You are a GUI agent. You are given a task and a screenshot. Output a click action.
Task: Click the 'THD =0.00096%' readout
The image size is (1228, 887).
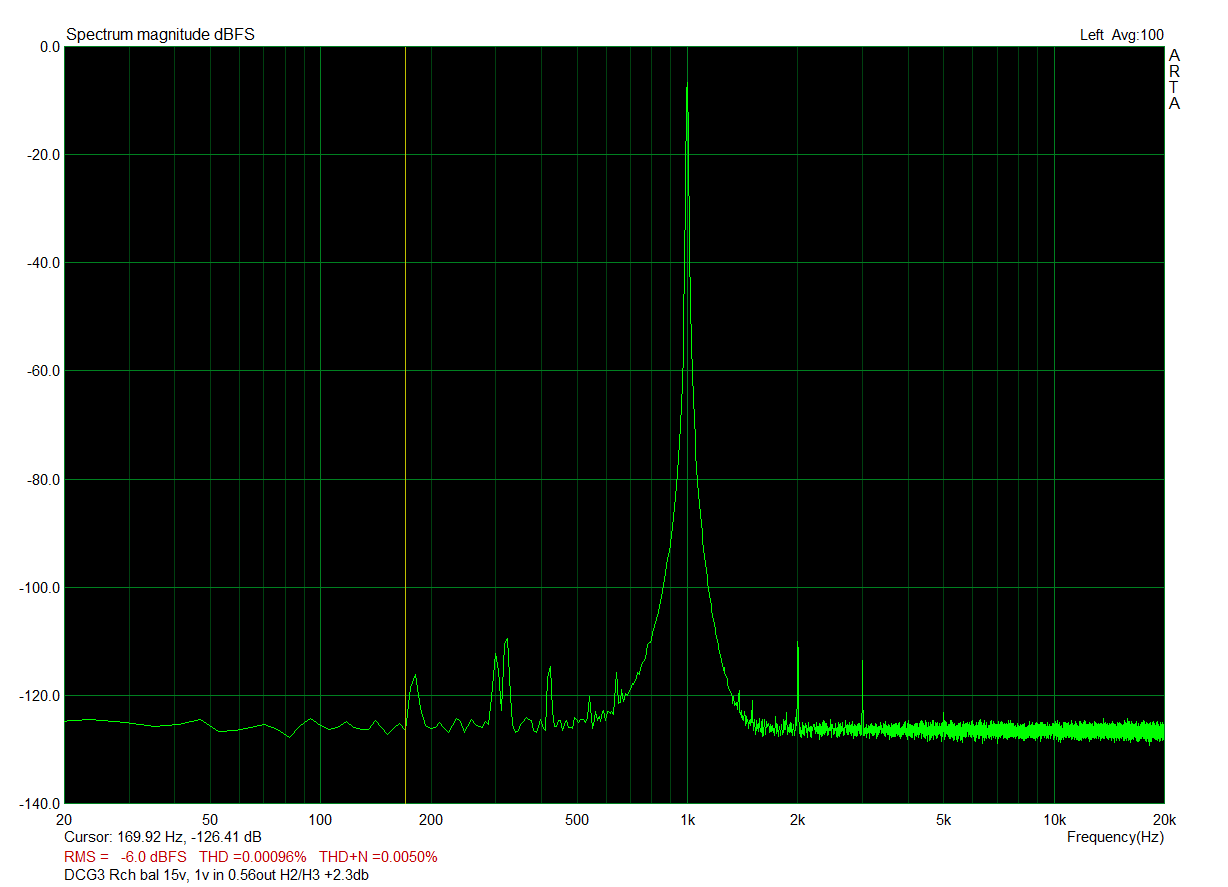253,857
